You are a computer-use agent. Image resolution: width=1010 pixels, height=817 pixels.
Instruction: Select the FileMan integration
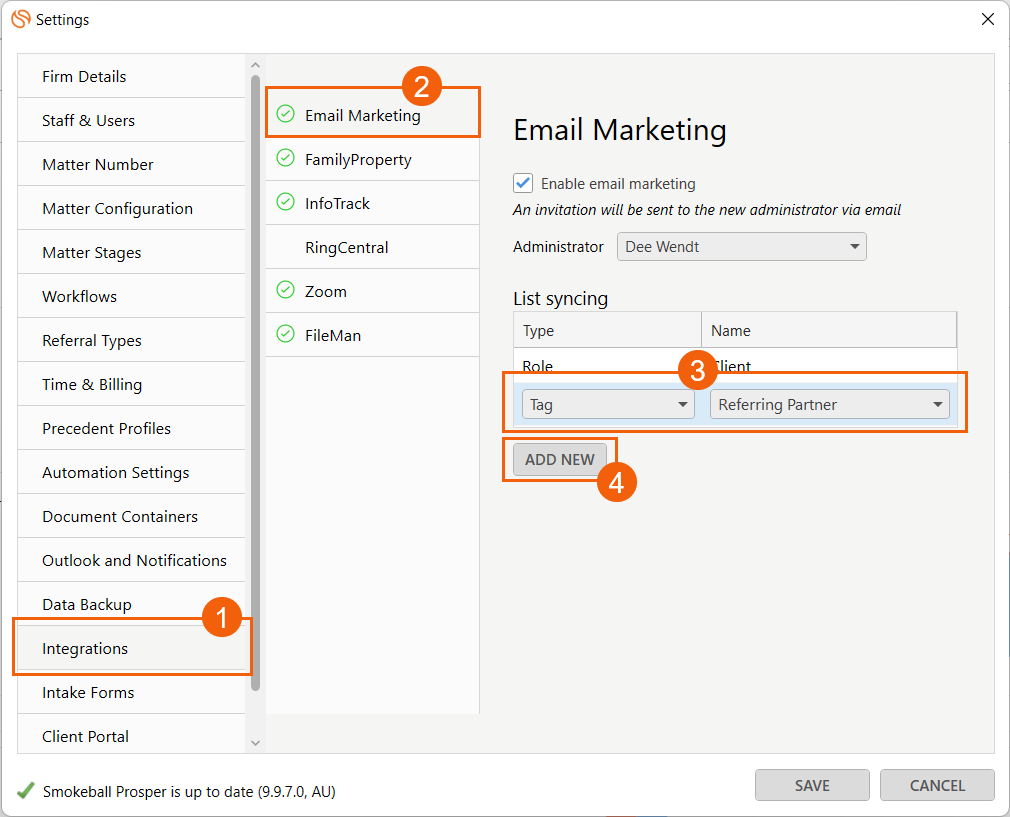point(372,335)
